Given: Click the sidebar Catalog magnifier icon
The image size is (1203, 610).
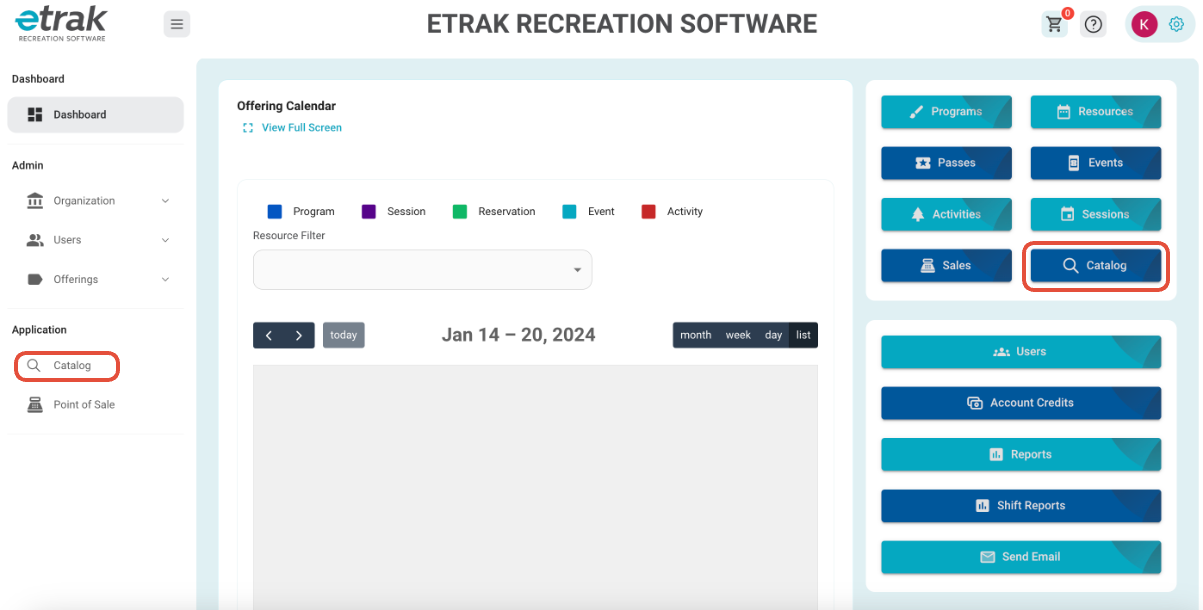Looking at the screenshot, I should pos(34,366).
